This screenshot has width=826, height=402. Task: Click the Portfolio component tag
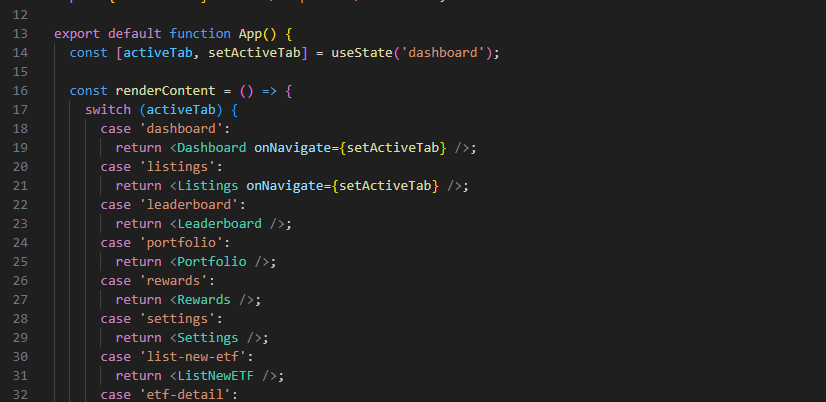(212, 261)
